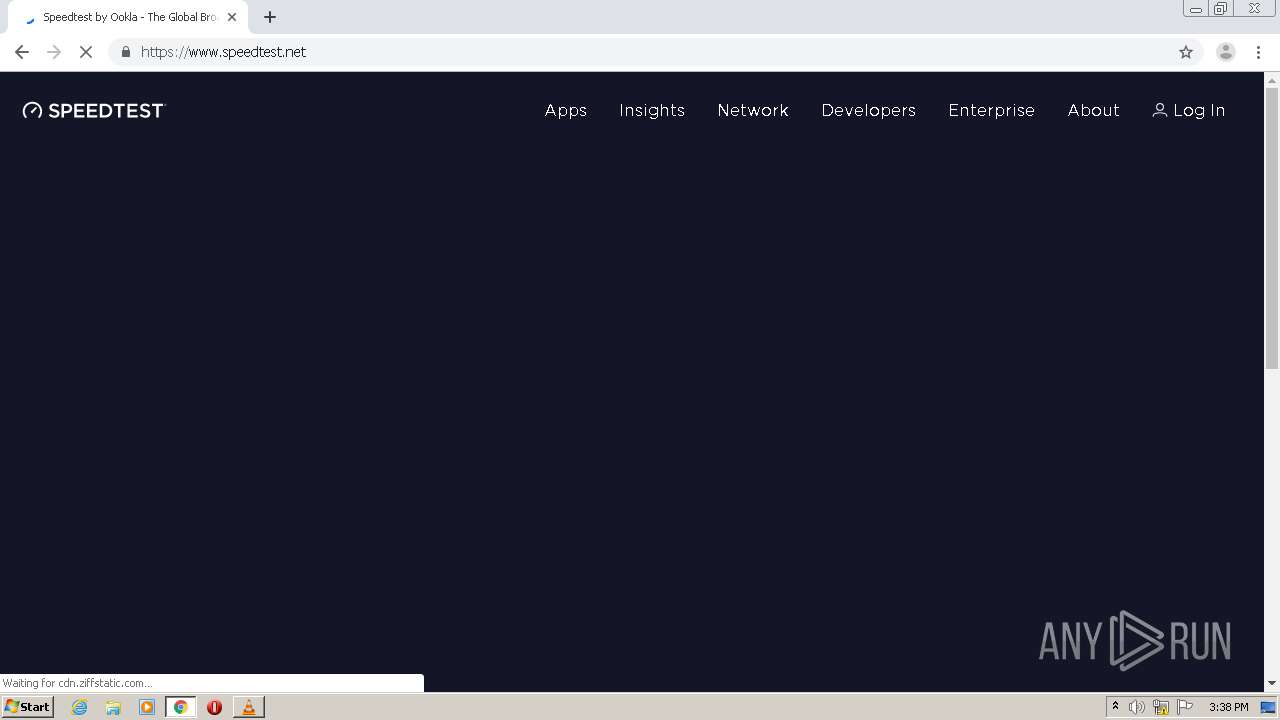The image size is (1280, 720).
Task: Open the Windows Start menu
Action: pyautogui.click(x=27, y=707)
